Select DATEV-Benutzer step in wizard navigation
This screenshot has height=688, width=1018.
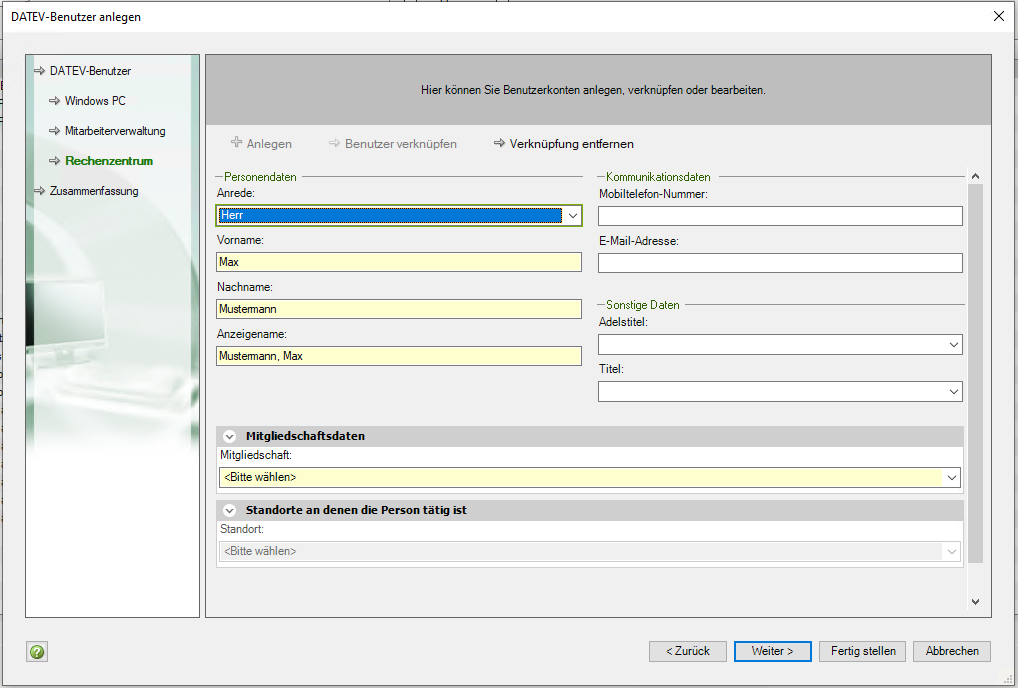pos(90,71)
